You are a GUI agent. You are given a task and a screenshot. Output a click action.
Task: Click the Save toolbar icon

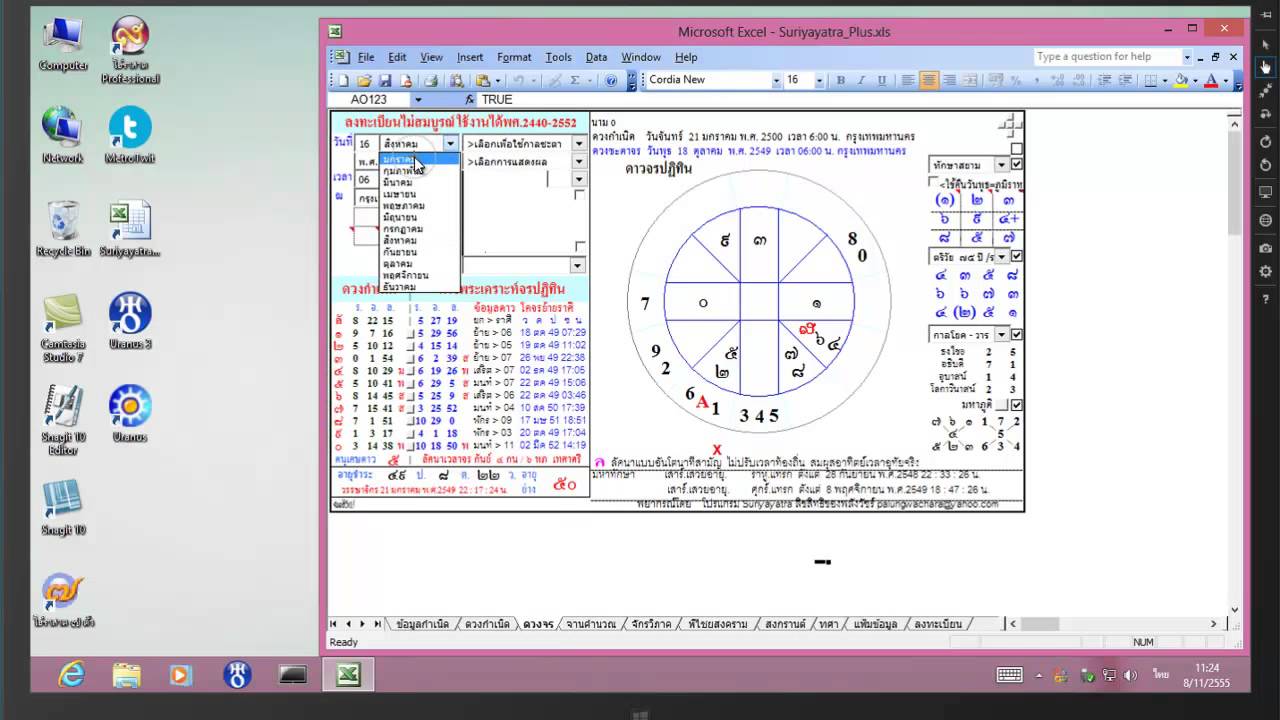point(385,81)
